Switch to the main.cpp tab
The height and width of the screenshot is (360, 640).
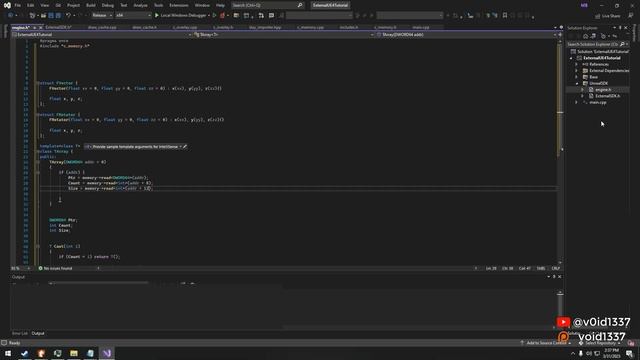pyautogui.click(x=420, y=27)
